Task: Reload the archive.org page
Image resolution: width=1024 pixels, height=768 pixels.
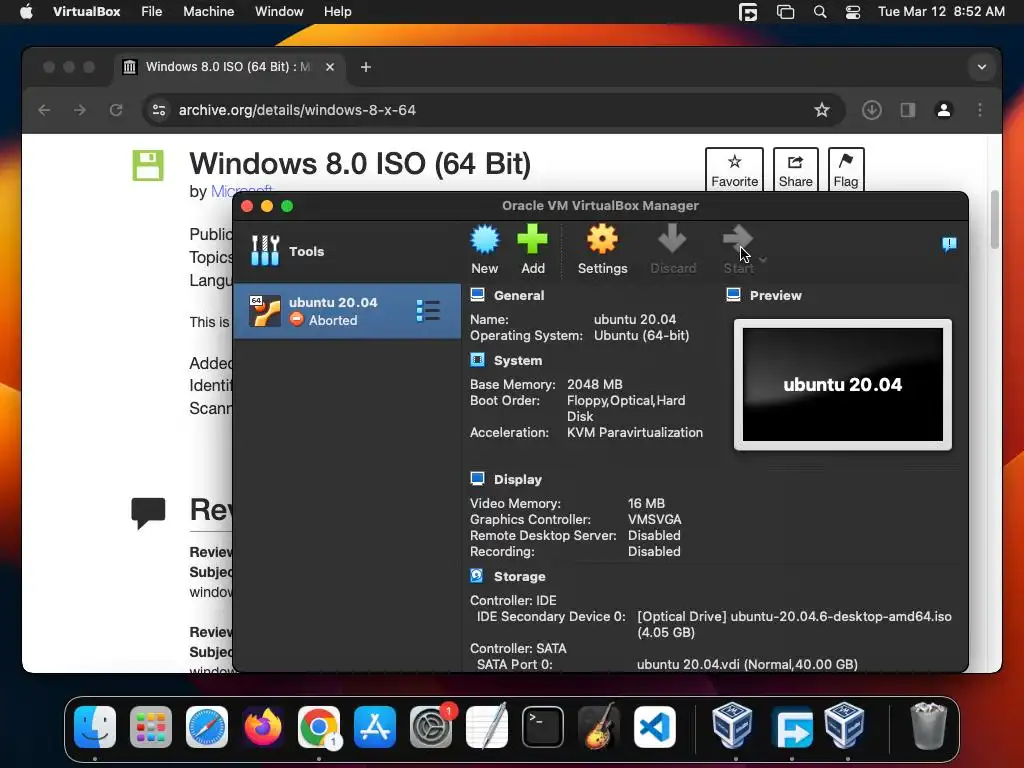Action: tap(116, 110)
